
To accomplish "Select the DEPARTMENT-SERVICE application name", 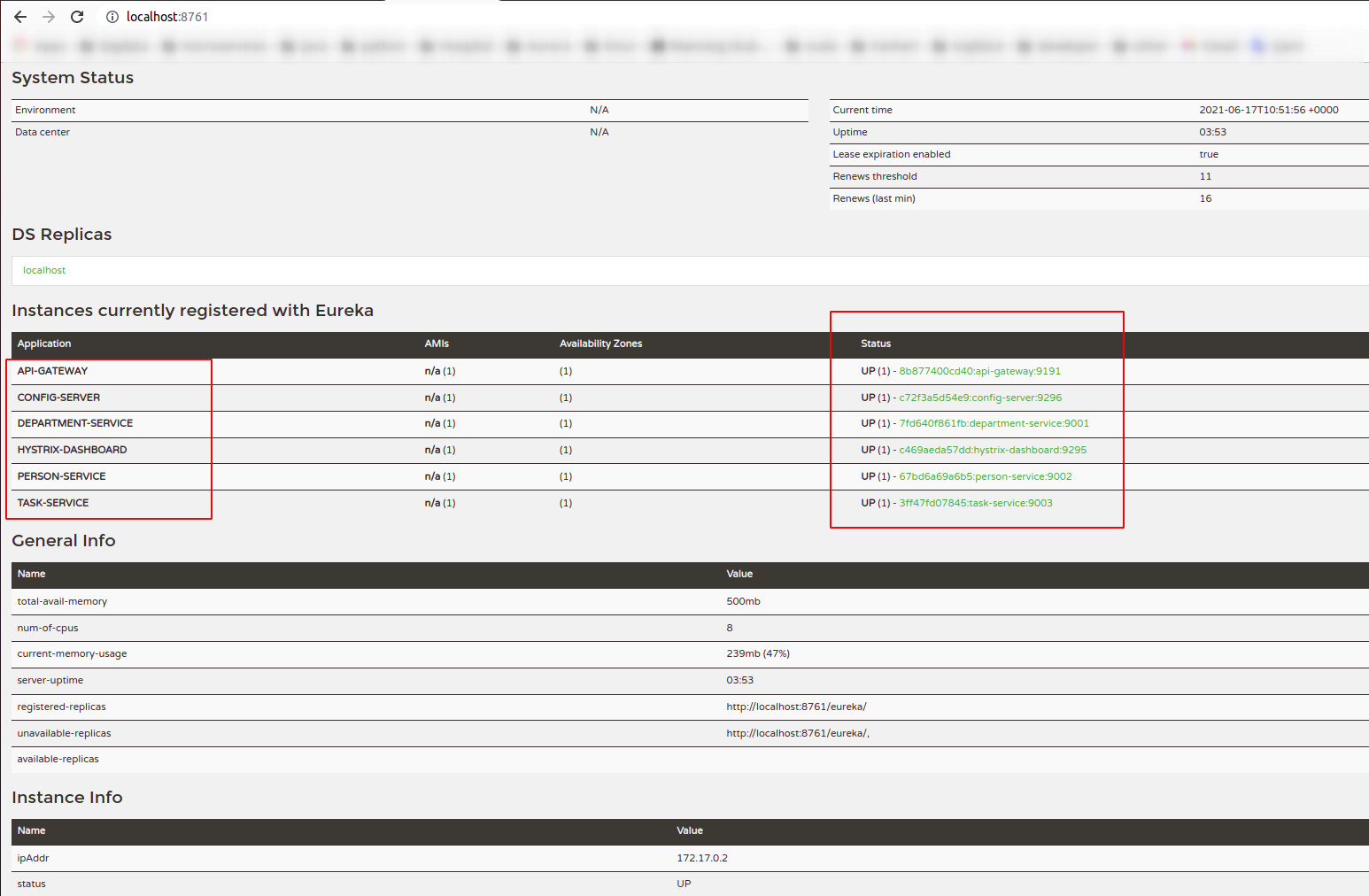I will point(75,423).
